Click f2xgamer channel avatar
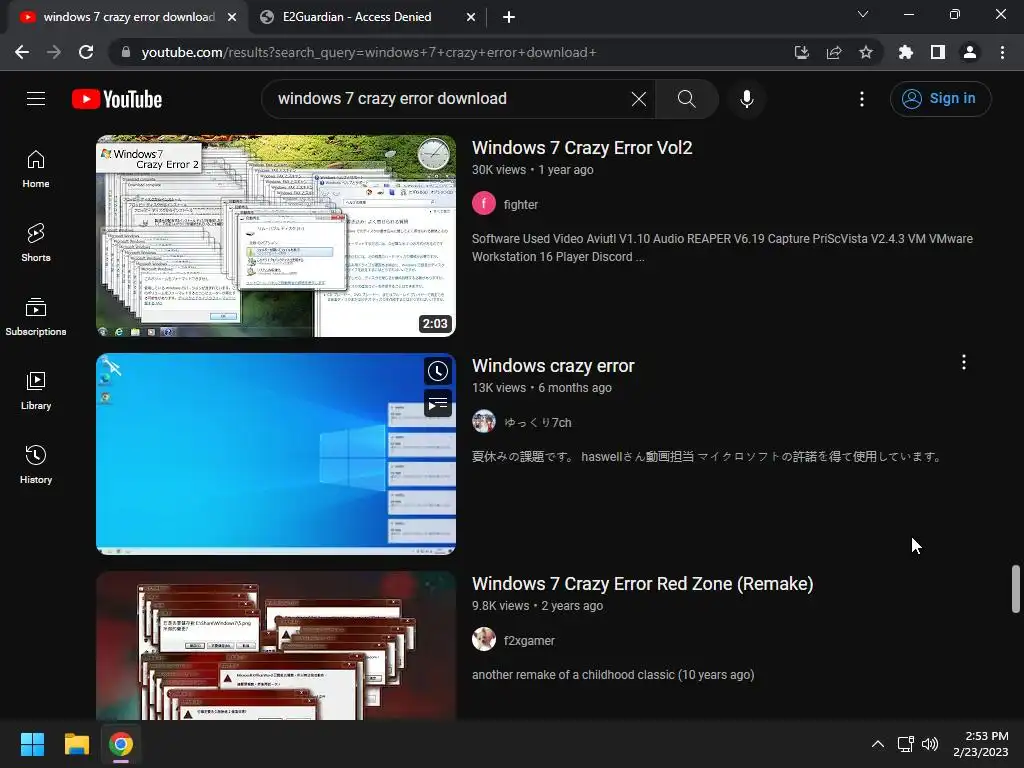The height and width of the screenshot is (768, 1024). pos(484,639)
